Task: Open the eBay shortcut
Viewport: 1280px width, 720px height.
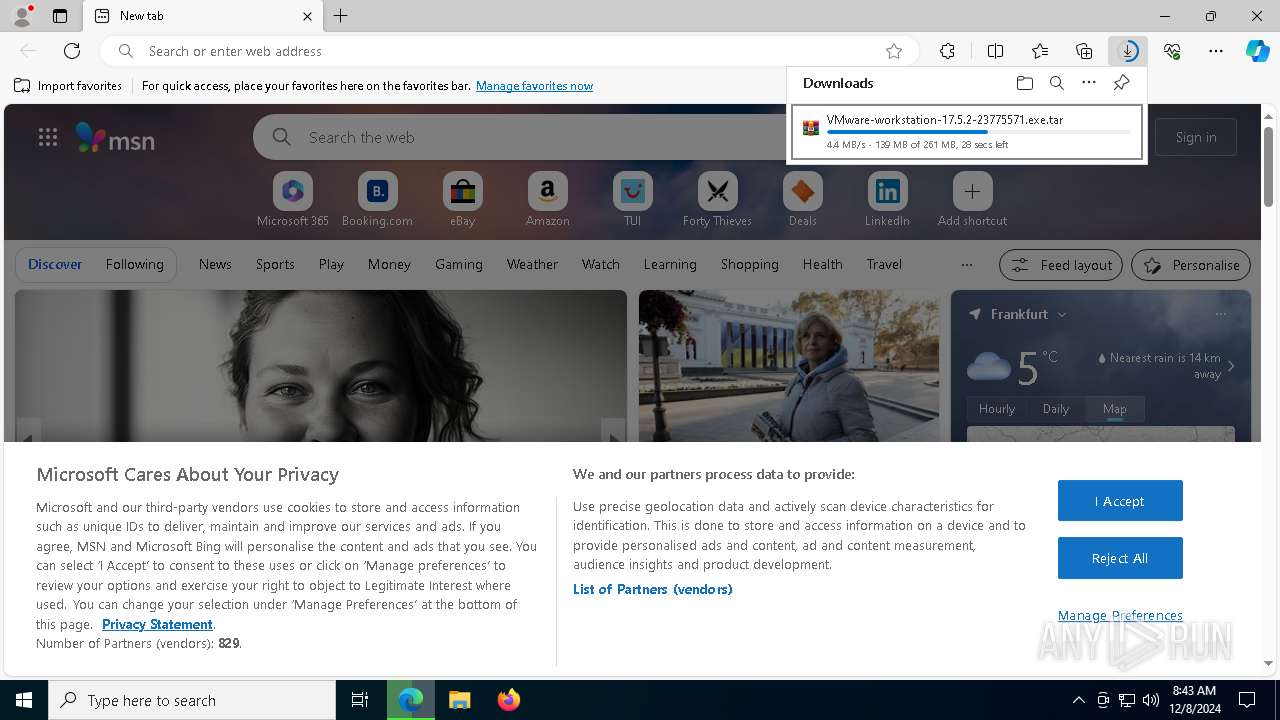Action: (x=462, y=200)
